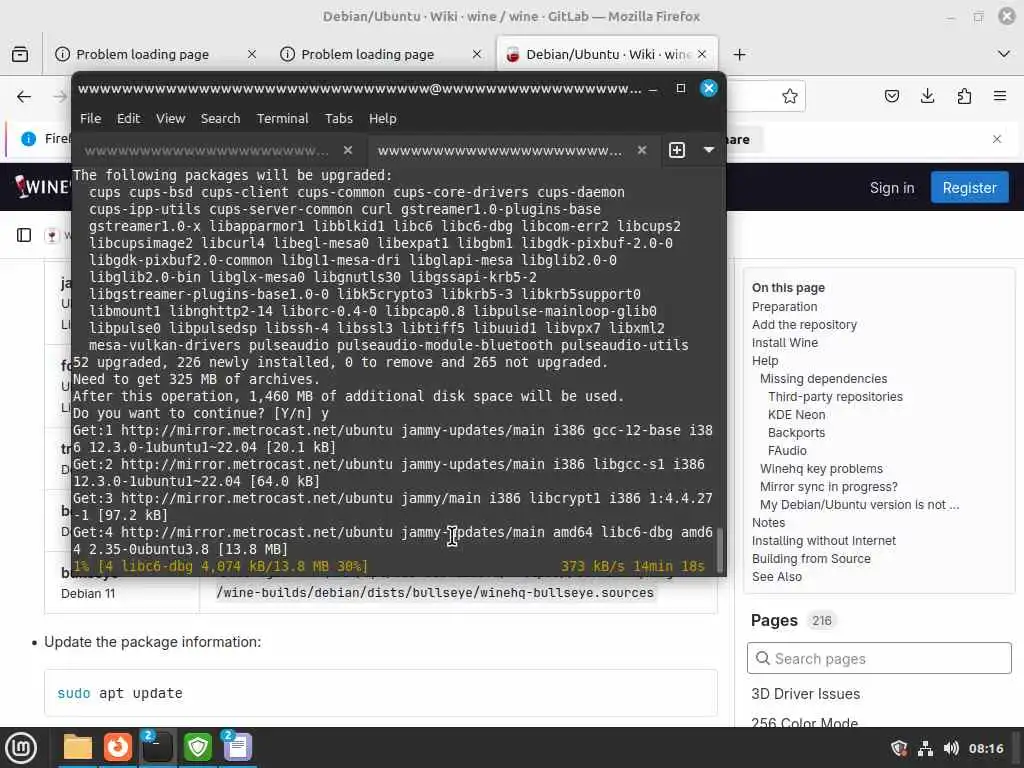This screenshot has width=1024, height=768.
Task: Open the network connection tray icon
Action: point(925,748)
